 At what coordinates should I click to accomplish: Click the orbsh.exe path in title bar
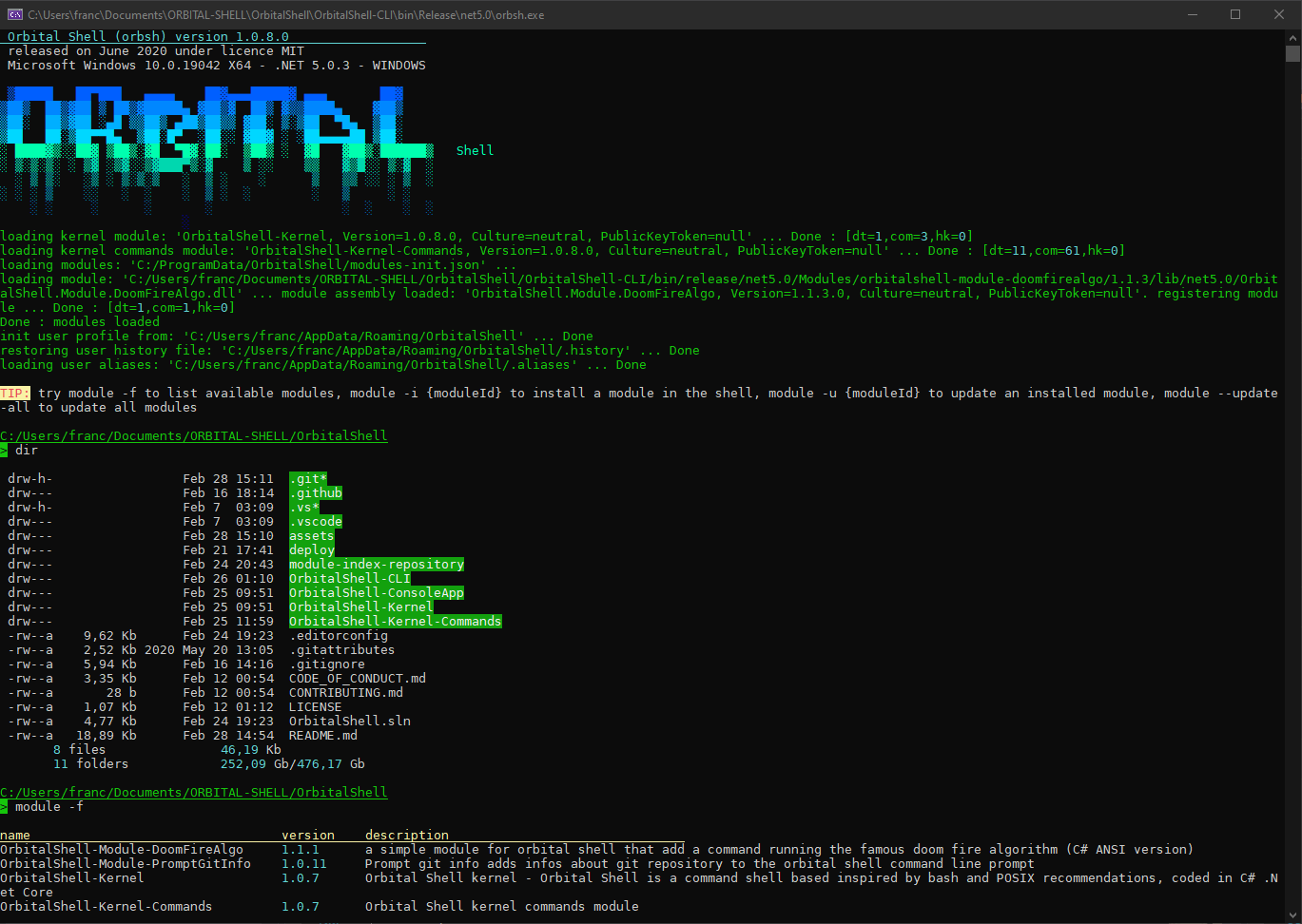pyautogui.click(x=285, y=14)
